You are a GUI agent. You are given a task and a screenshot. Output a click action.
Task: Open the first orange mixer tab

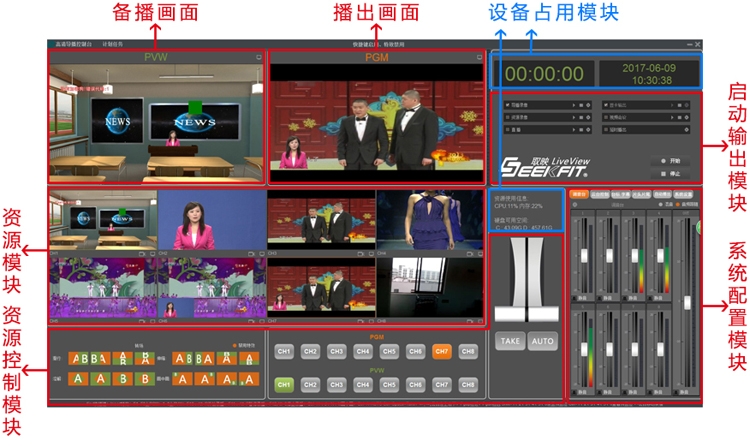click(x=578, y=194)
